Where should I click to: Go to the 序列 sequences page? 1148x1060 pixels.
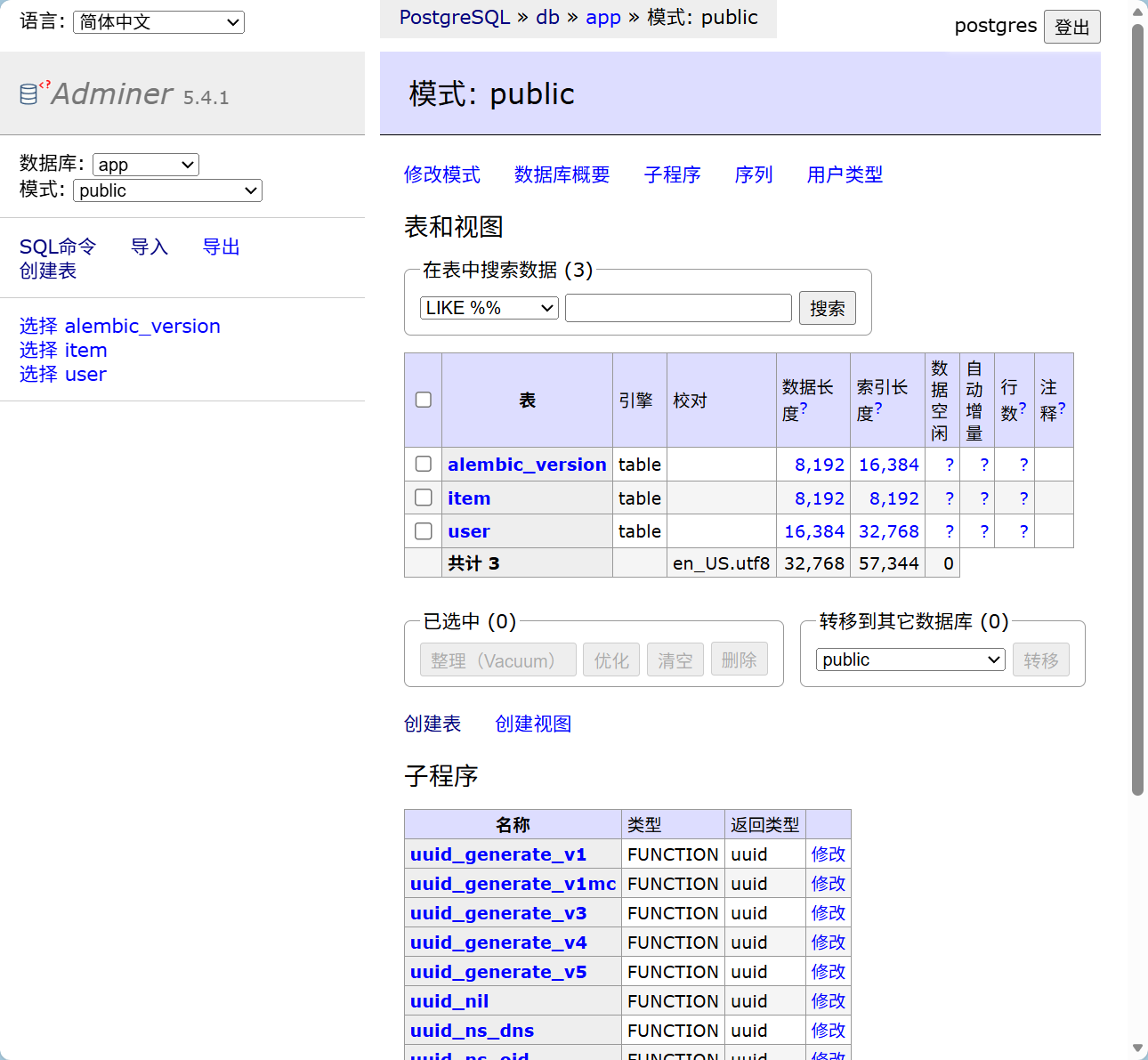tap(753, 174)
